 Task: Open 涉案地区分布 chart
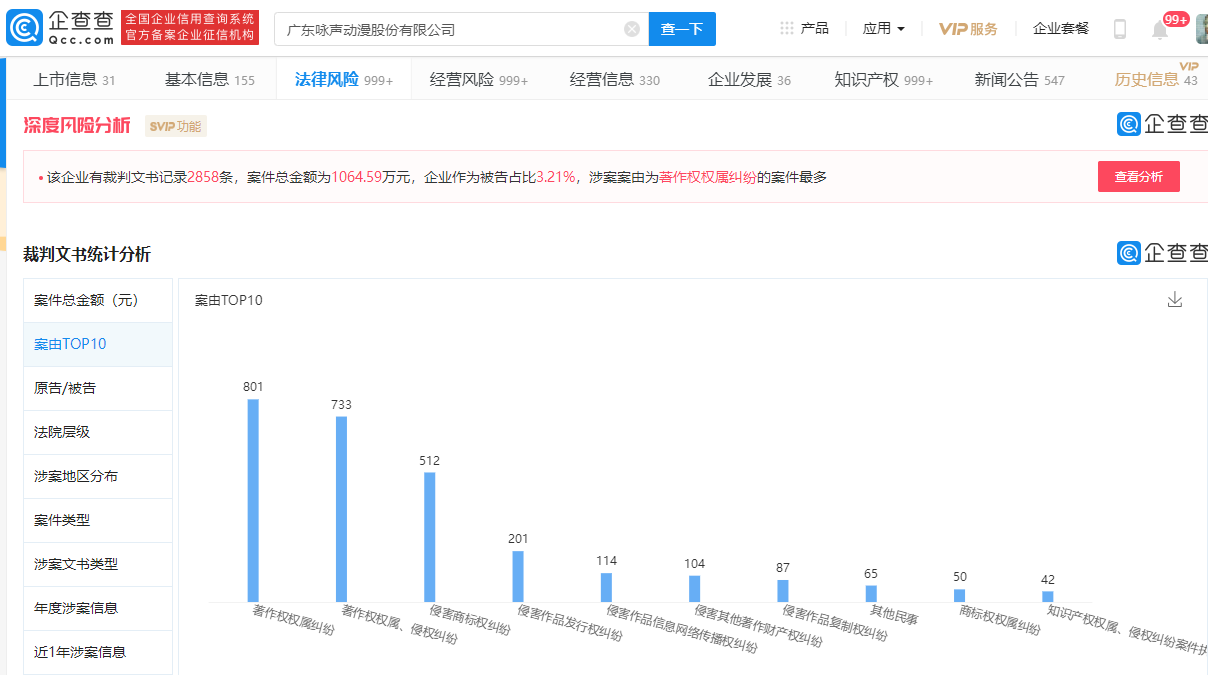[98, 476]
